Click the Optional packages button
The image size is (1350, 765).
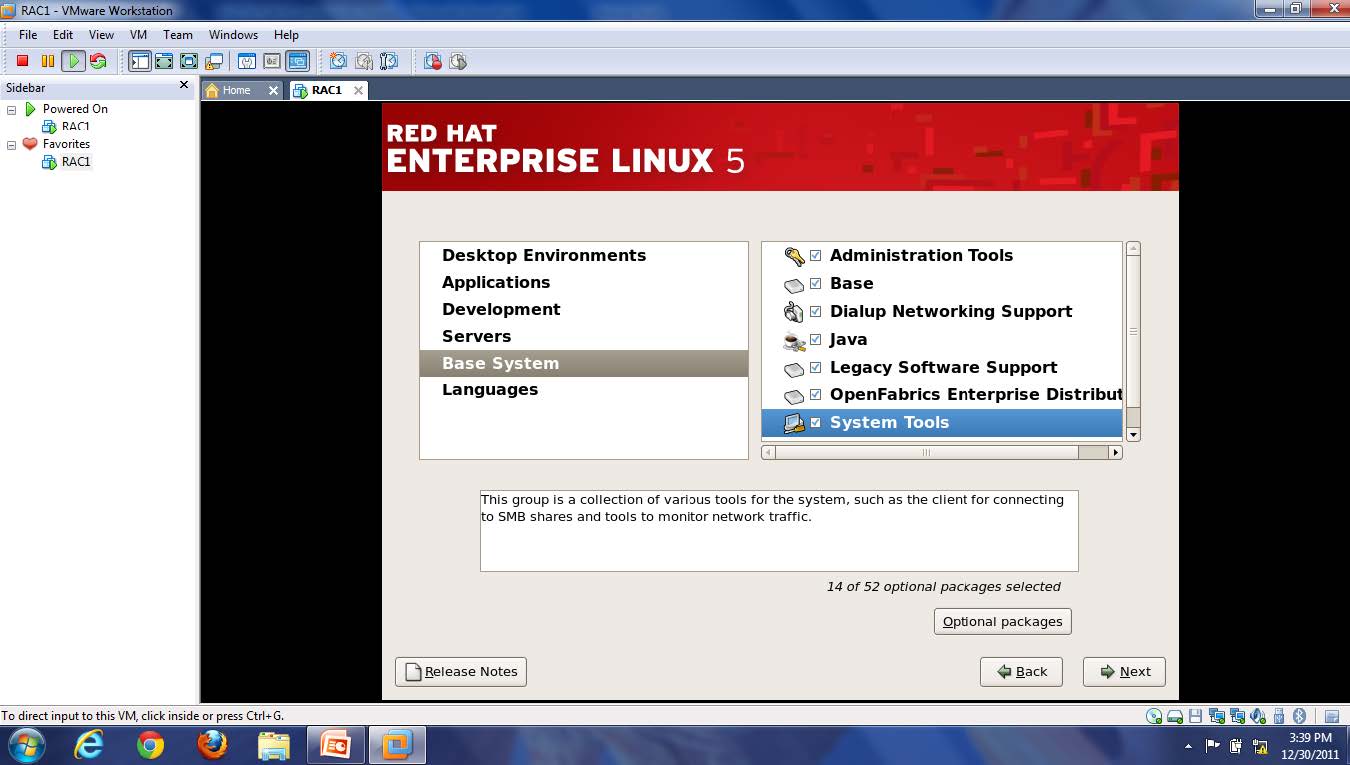[x=1003, y=621]
